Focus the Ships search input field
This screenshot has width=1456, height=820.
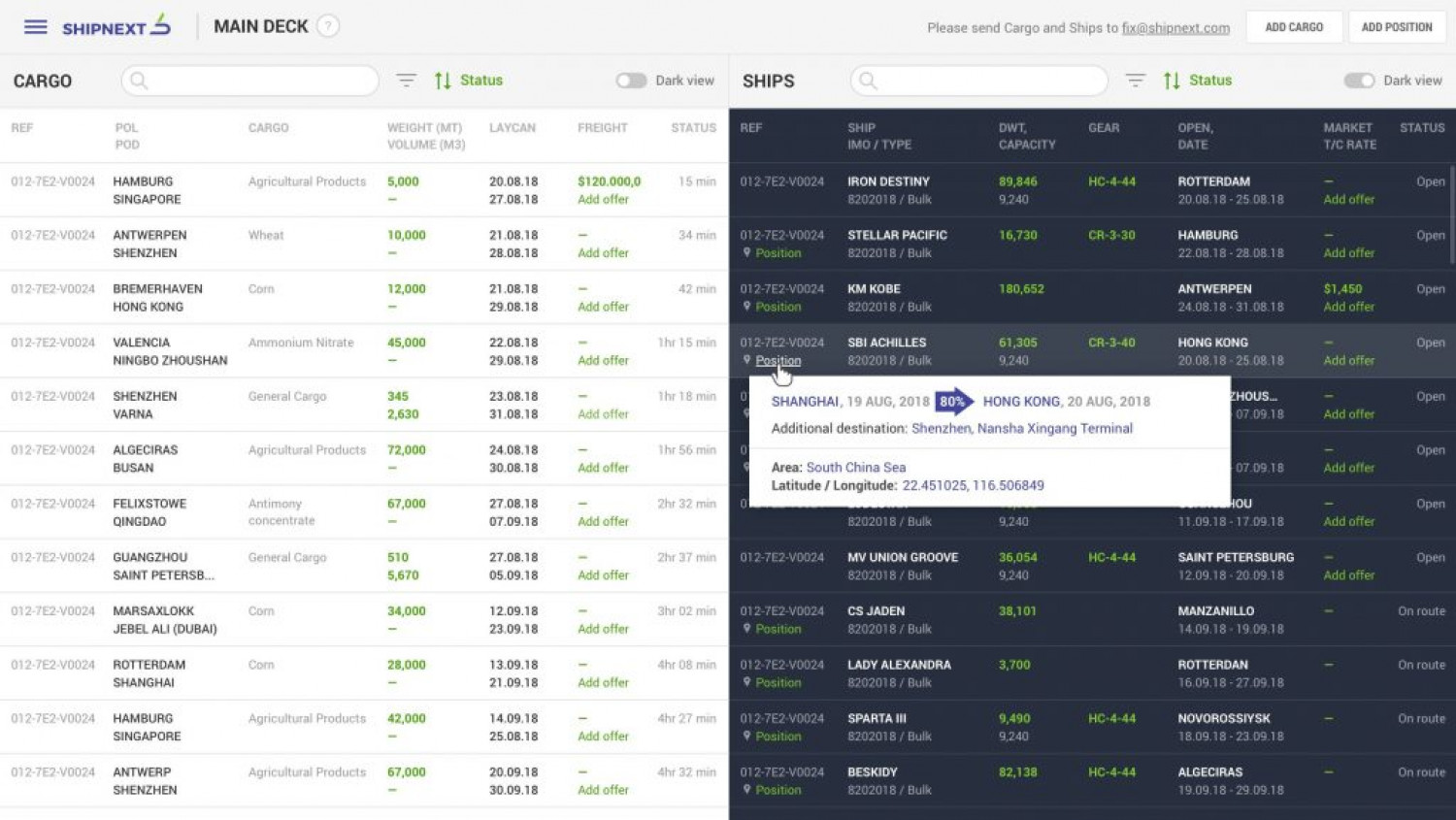click(x=990, y=81)
